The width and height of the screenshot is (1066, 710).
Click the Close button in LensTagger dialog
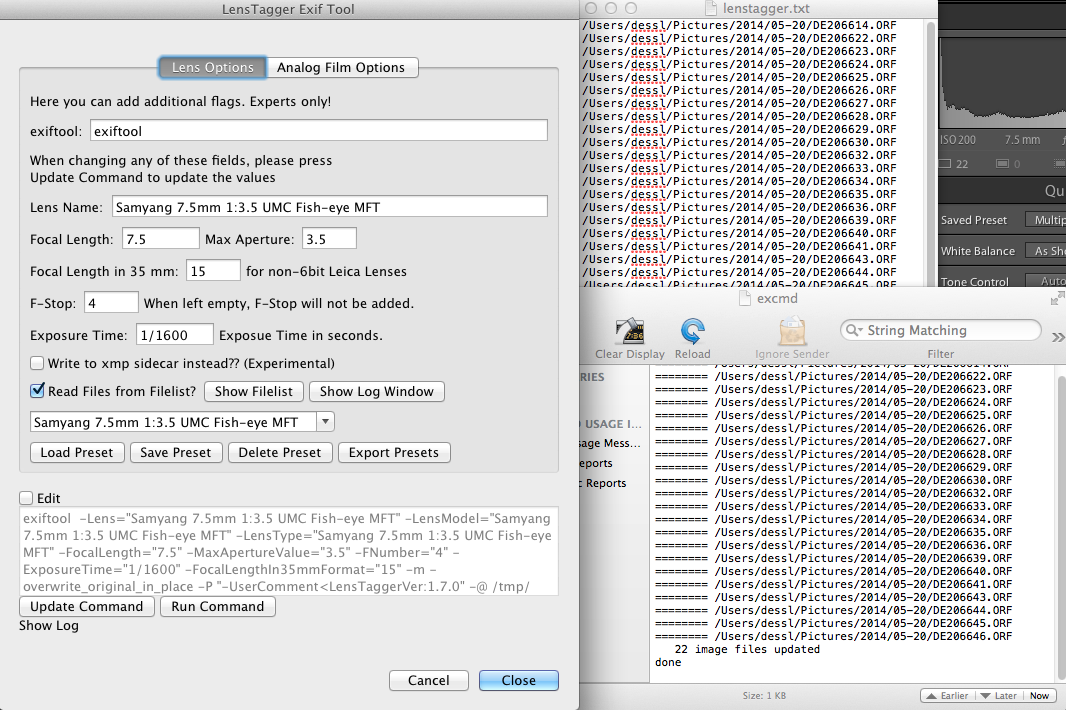point(519,680)
